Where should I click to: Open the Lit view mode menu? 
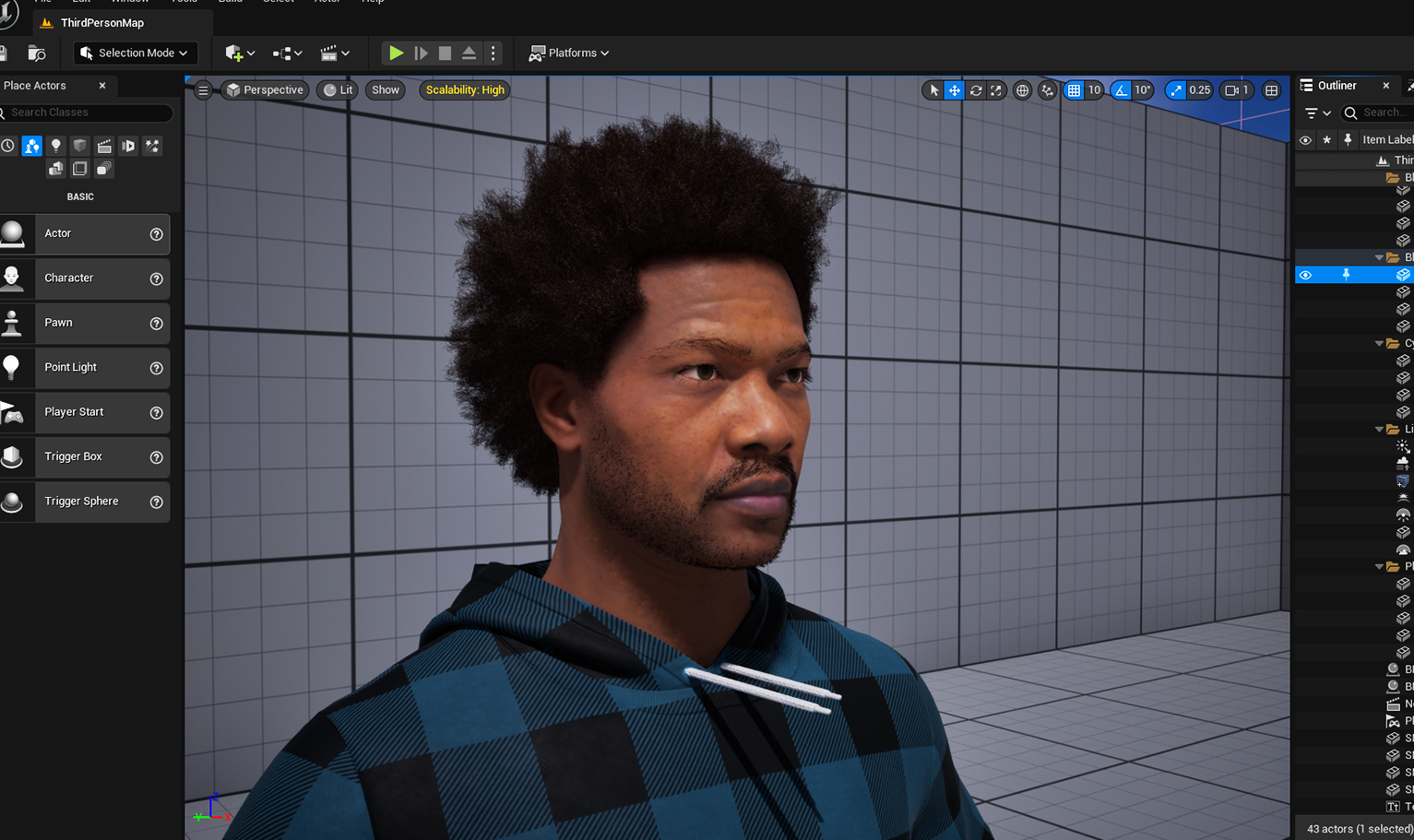339,90
